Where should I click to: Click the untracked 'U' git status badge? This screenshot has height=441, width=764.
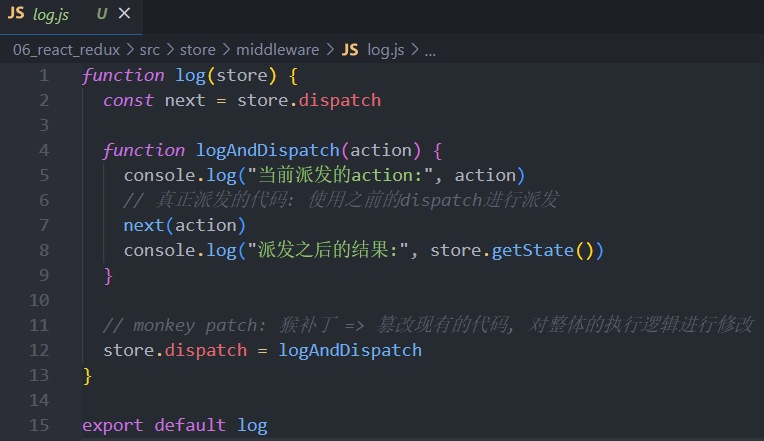[101, 14]
